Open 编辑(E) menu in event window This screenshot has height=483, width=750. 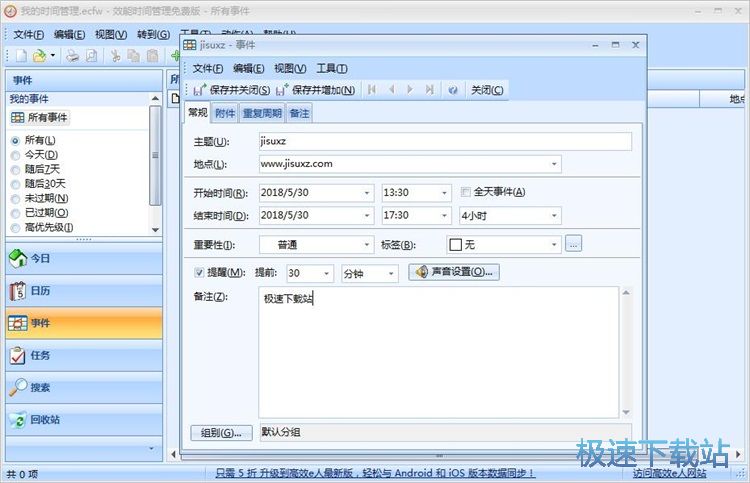248,68
